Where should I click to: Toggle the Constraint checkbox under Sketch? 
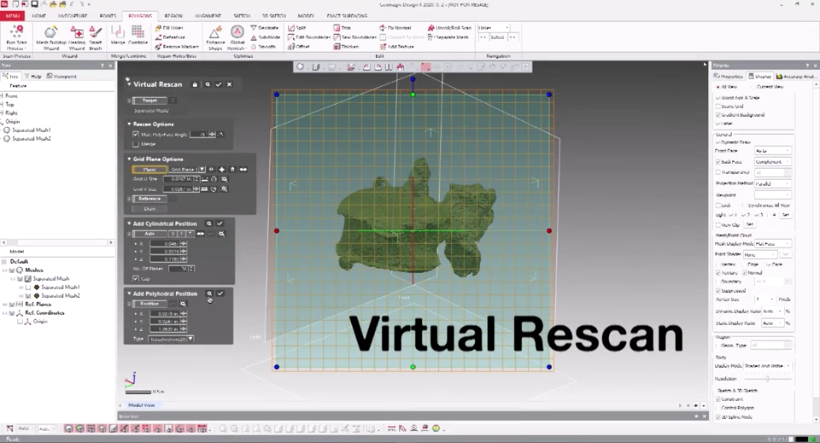tap(718, 399)
